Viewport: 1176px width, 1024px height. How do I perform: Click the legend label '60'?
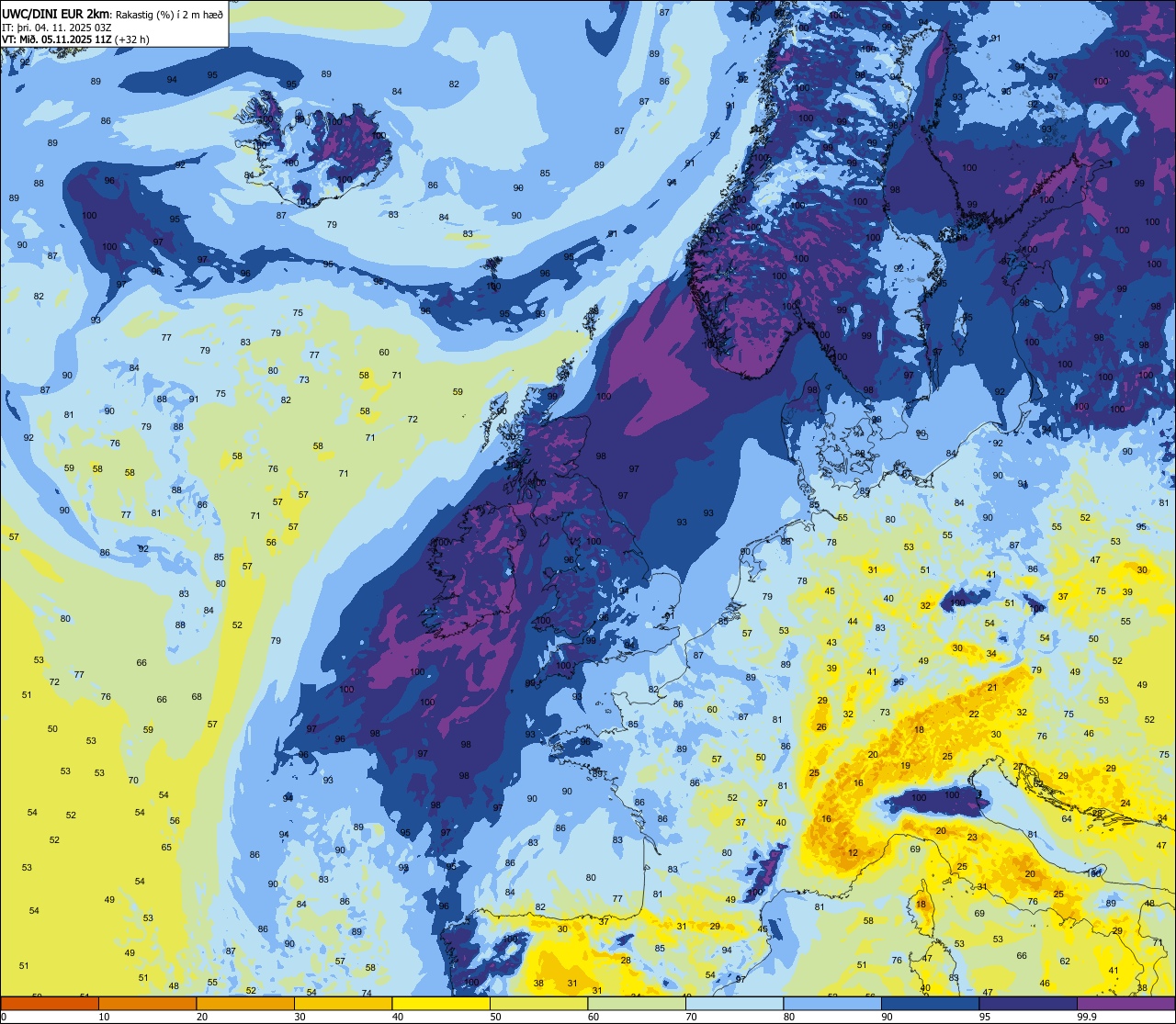(x=593, y=1017)
